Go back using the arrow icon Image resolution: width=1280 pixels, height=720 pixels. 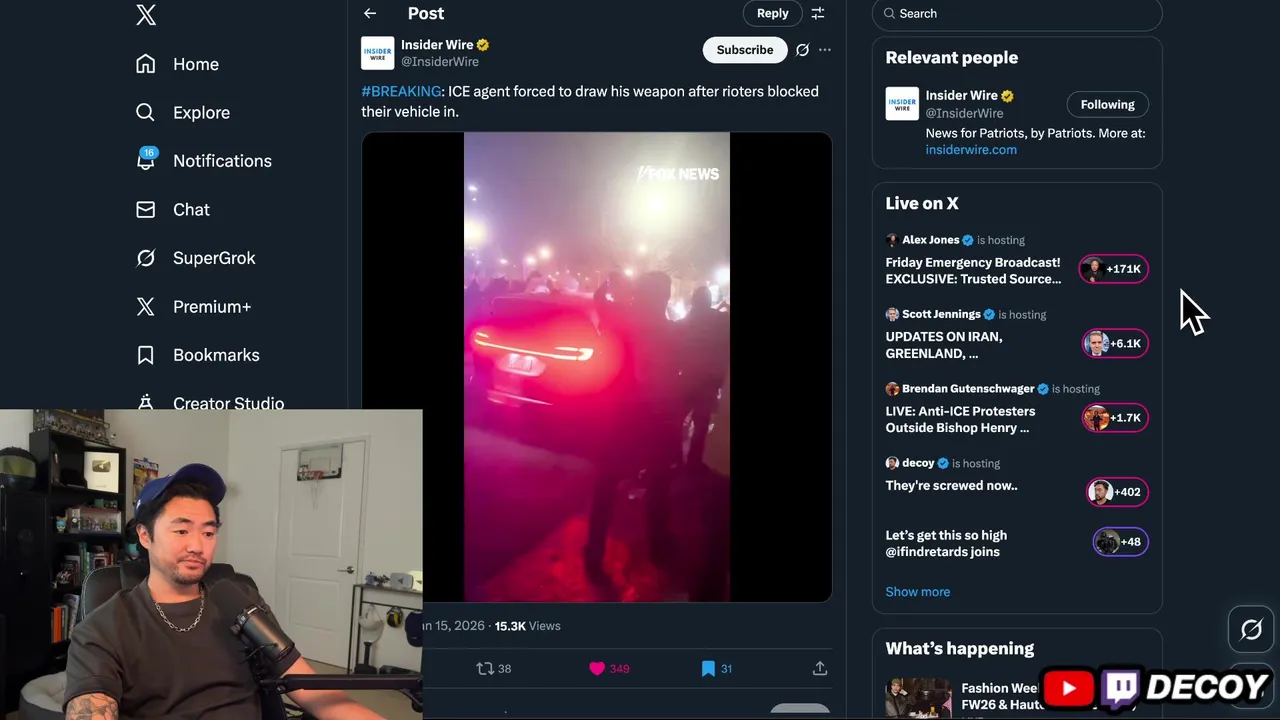370,13
